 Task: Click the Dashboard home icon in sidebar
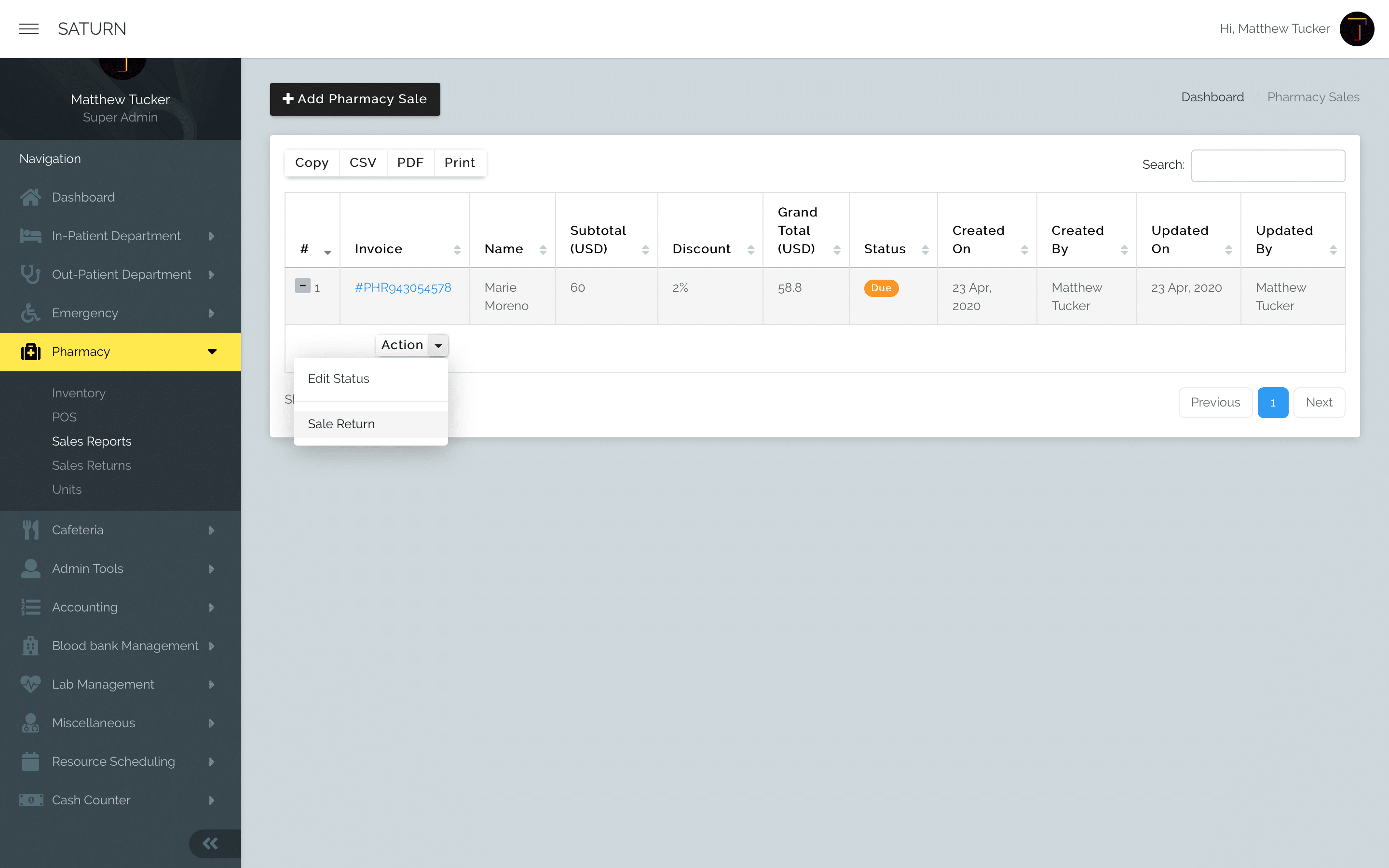[x=30, y=197]
